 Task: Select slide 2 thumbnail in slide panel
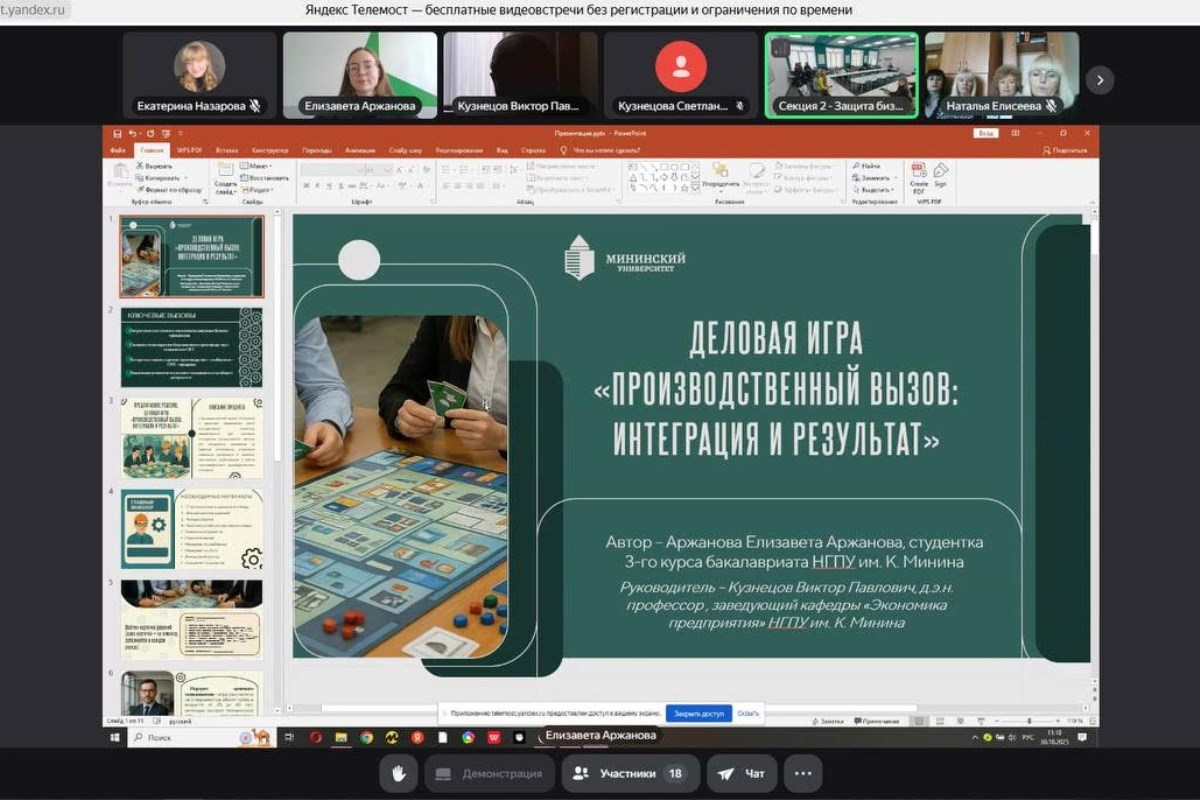tap(191, 347)
